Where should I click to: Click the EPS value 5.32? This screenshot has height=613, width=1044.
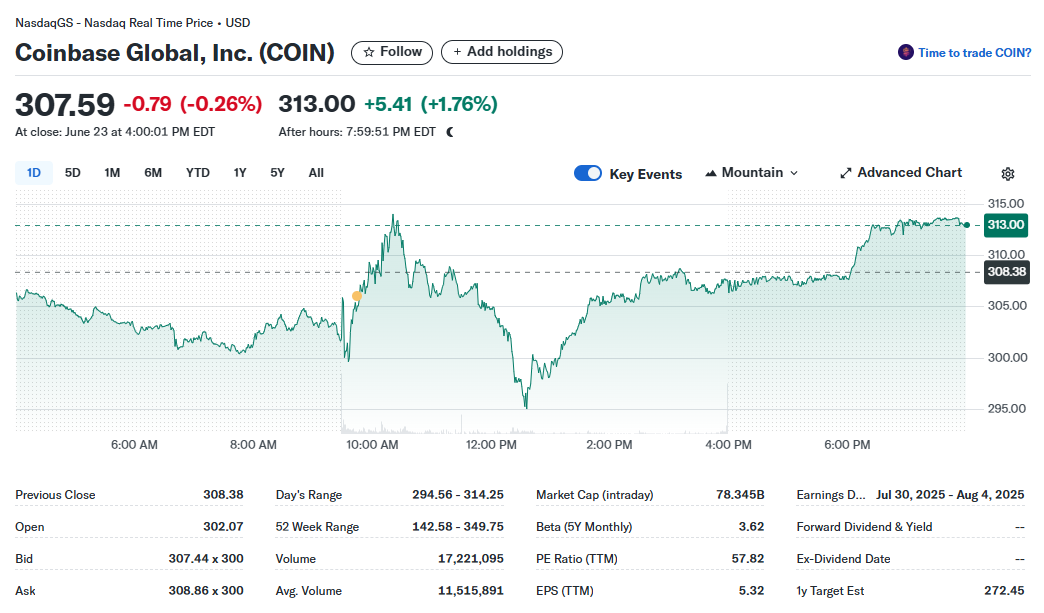click(751, 590)
